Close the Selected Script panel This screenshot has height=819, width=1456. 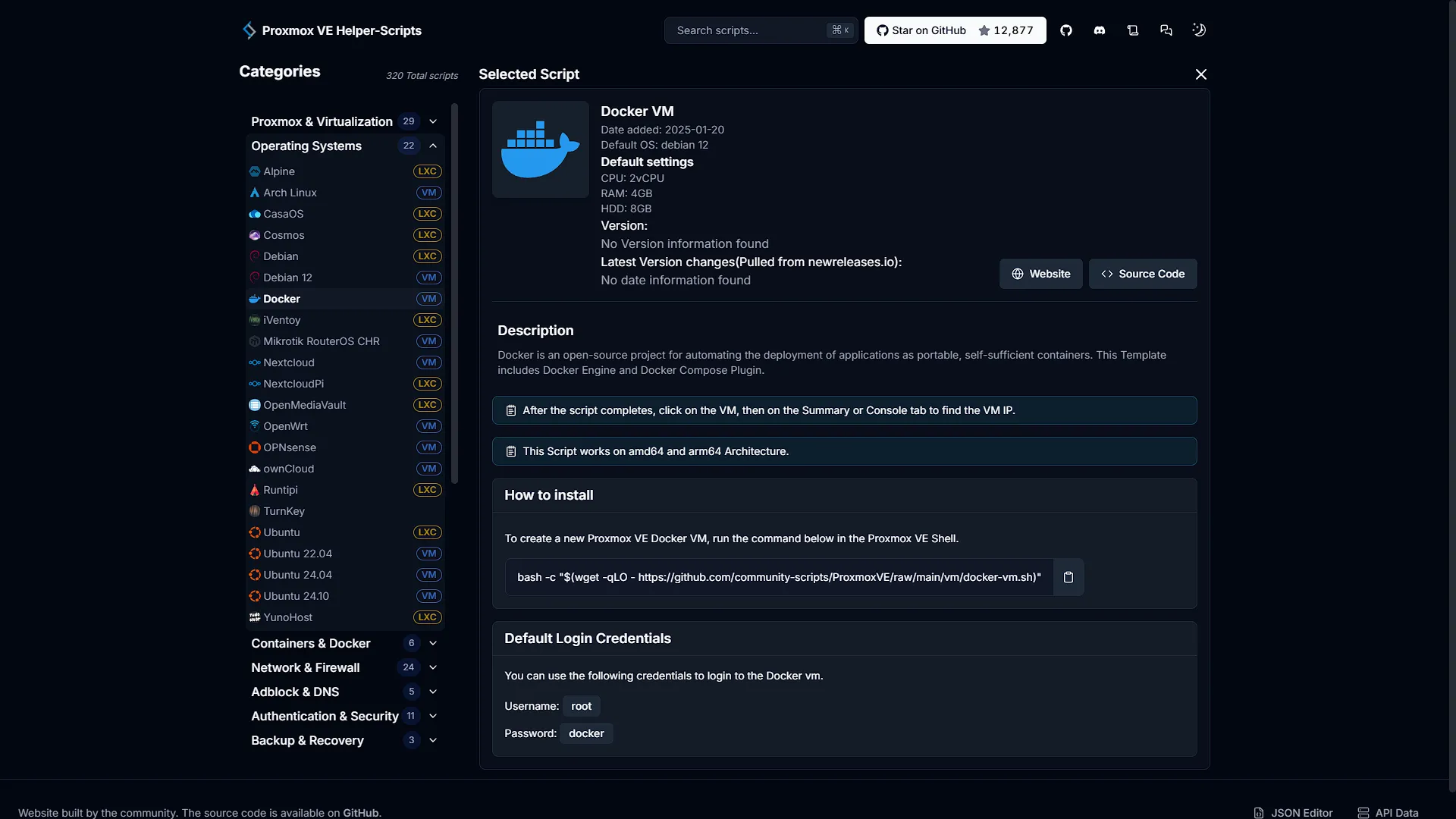pos(1201,74)
